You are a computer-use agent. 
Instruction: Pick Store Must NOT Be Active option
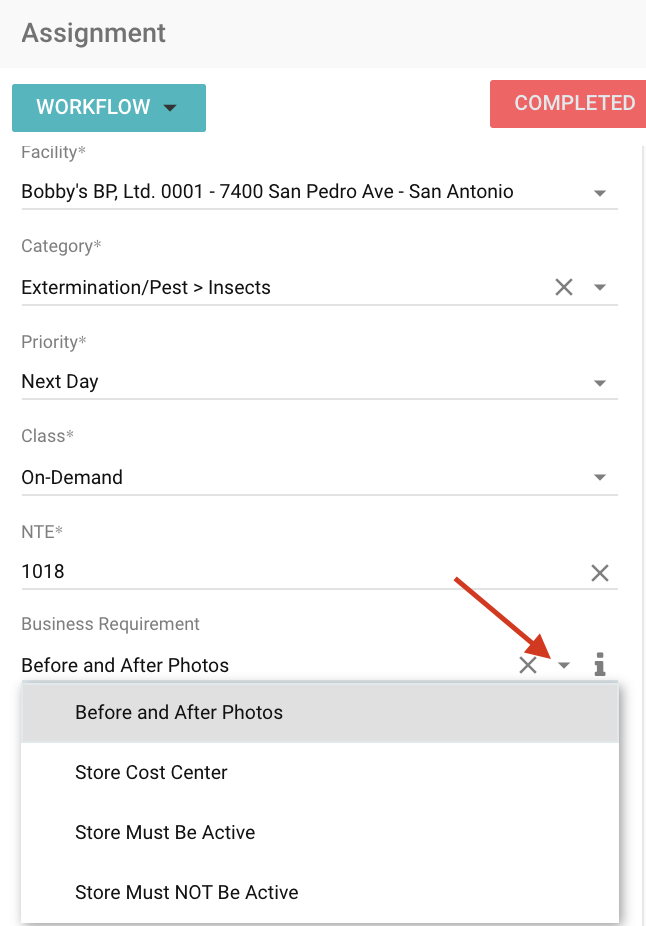tap(186, 892)
